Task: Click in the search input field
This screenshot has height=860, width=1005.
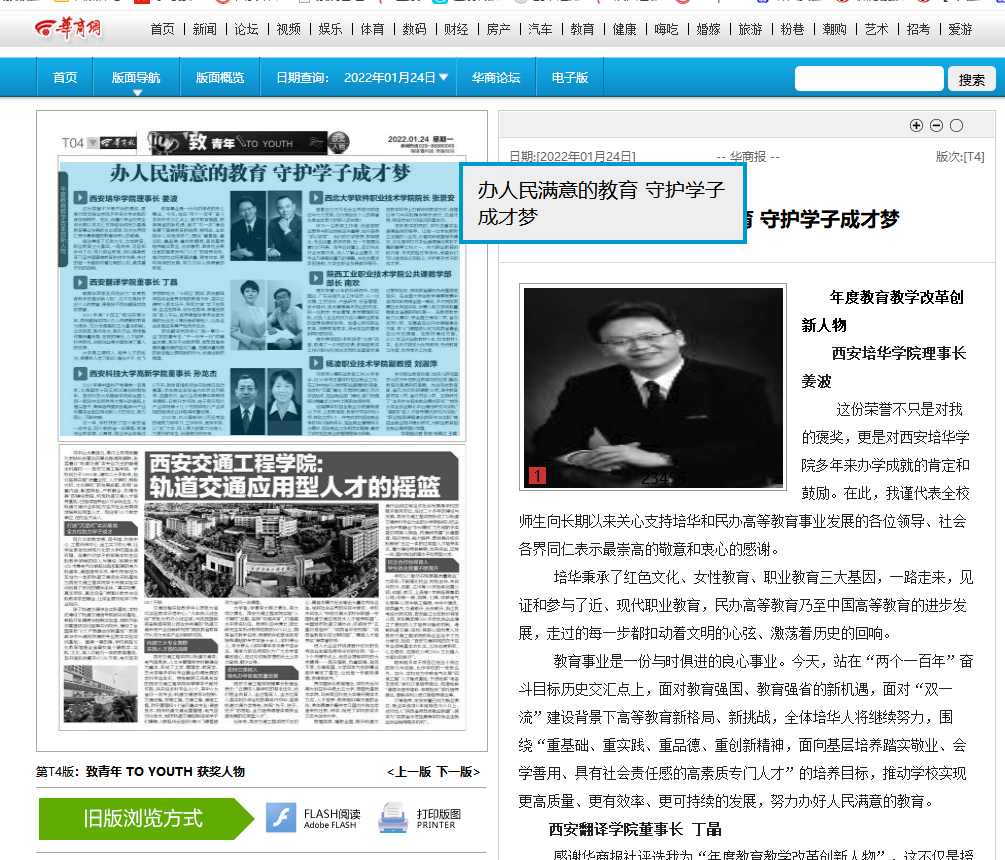Action: (868, 79)
